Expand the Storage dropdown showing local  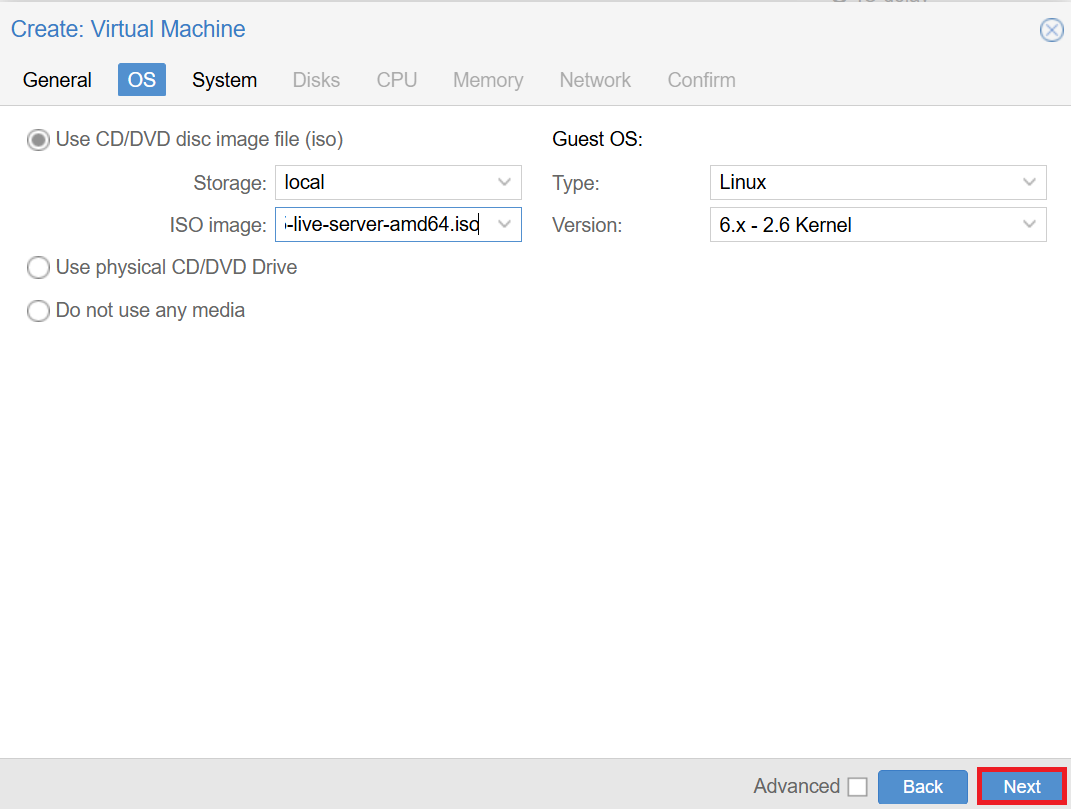[505, 183]
